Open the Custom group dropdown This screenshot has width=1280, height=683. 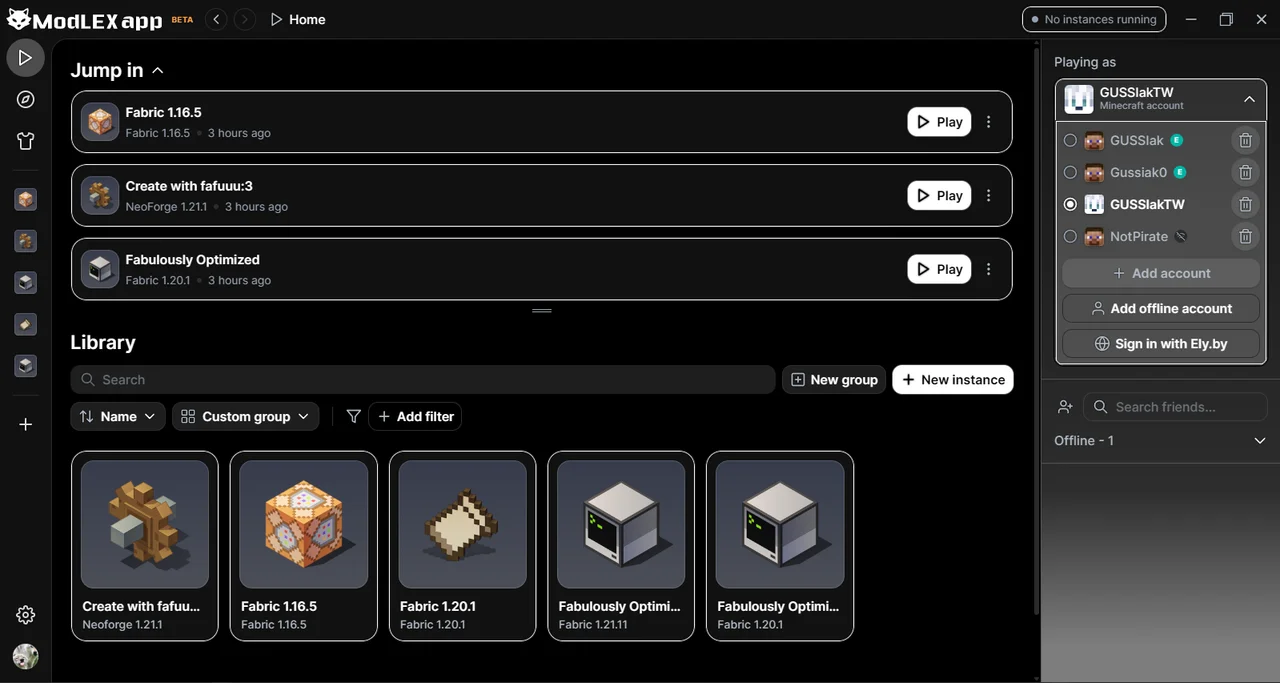(x=246, y=416)
